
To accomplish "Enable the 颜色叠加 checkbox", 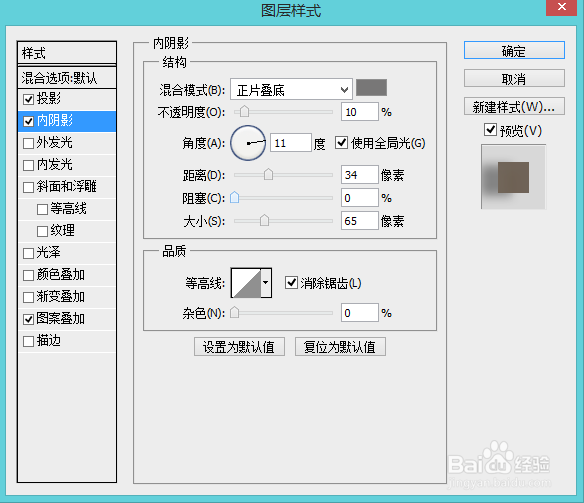I will click(28, 275).
